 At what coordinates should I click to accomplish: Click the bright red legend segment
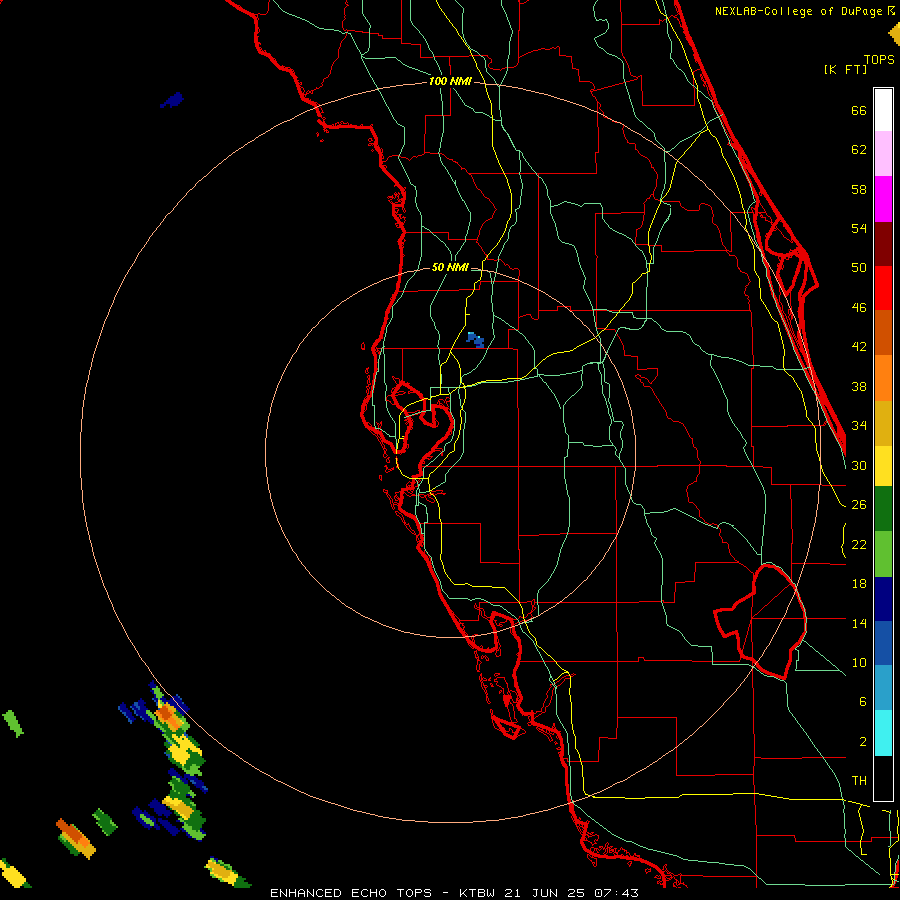(x=883, y=288)
